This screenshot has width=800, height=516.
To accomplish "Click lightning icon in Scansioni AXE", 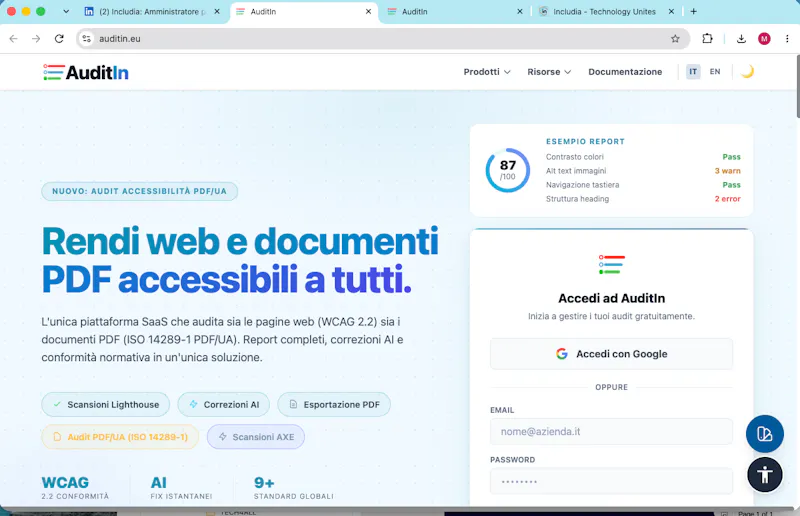I will (223, 437).
